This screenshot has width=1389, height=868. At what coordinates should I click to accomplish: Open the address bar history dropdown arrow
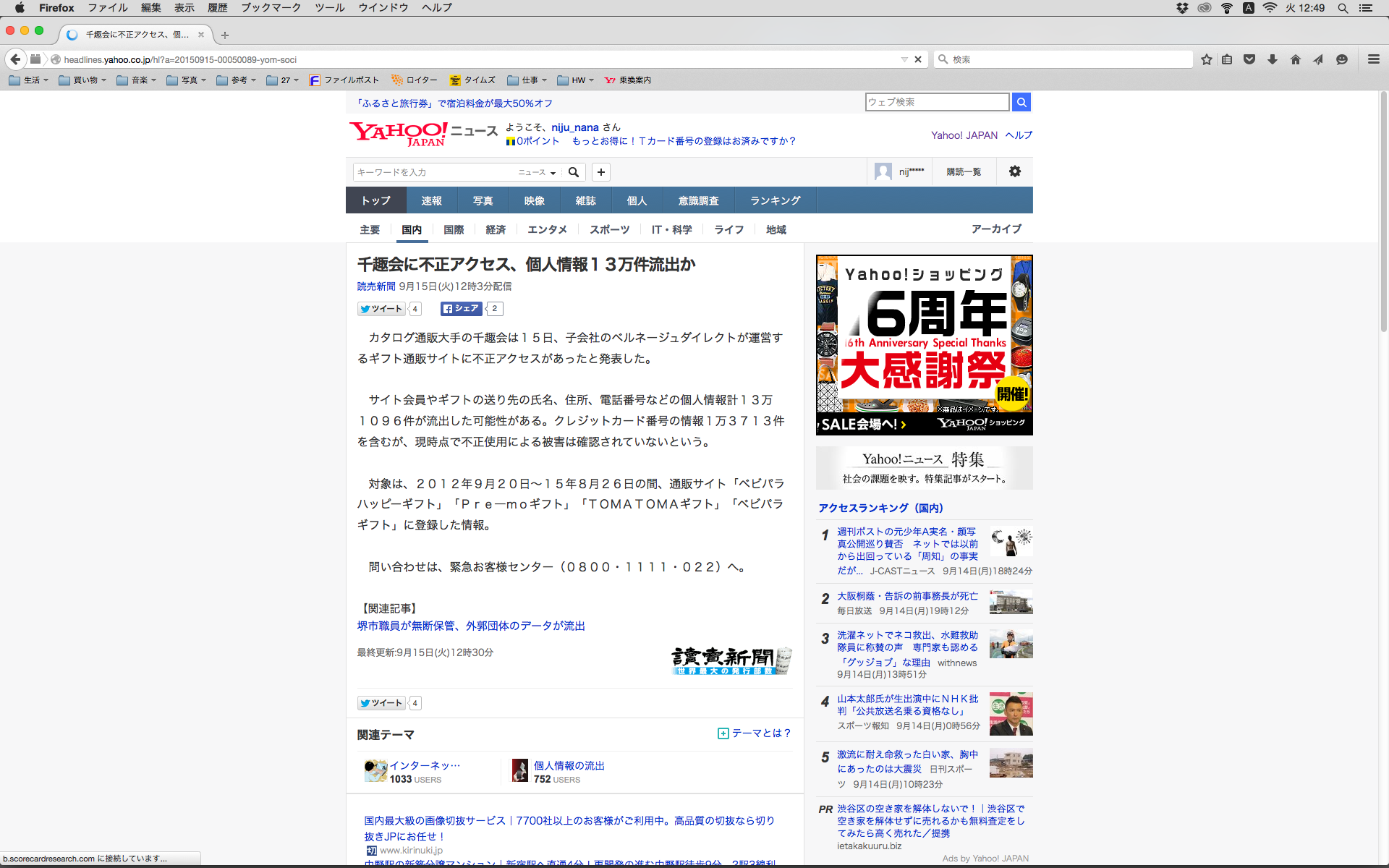(x=904, y=59)
